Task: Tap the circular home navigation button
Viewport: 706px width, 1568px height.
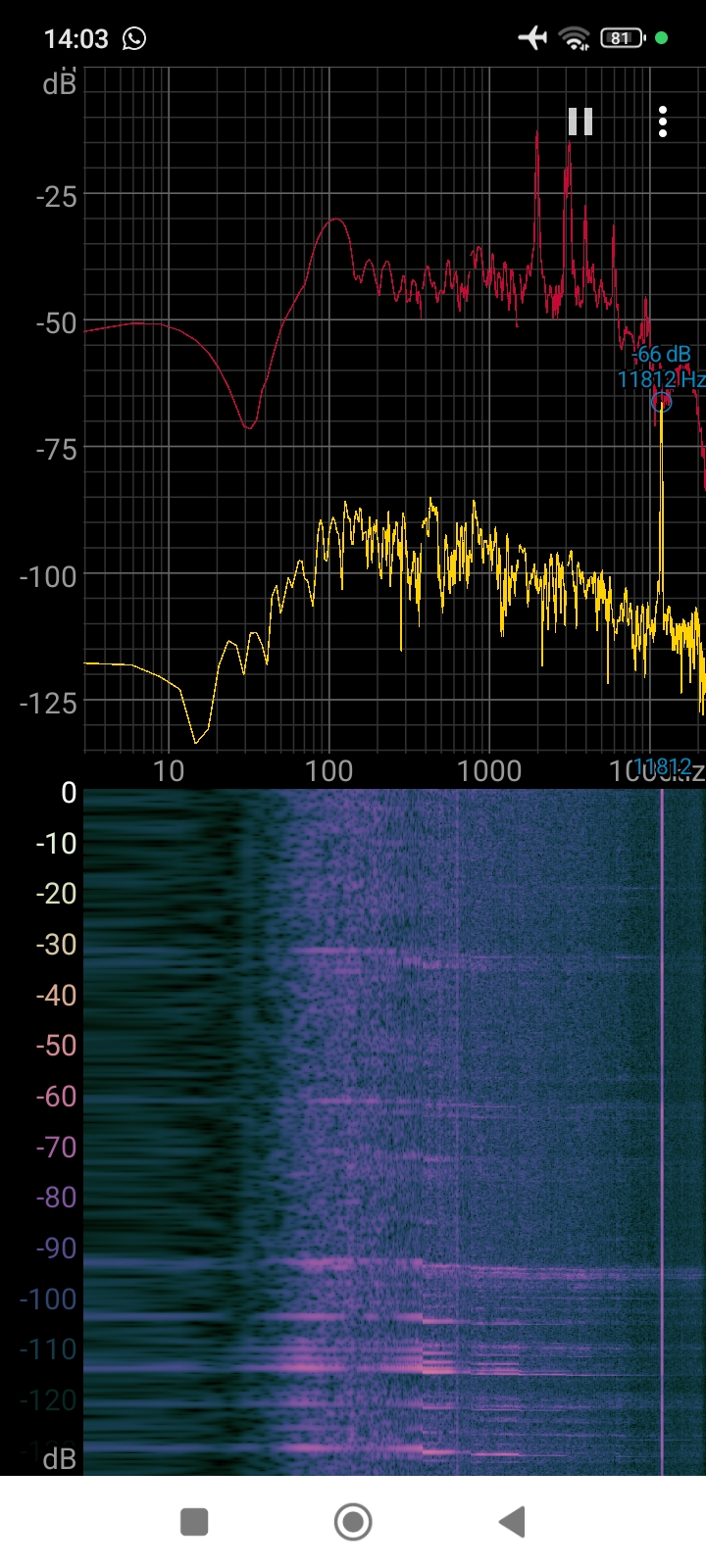Action: (x=353, y=1522)
